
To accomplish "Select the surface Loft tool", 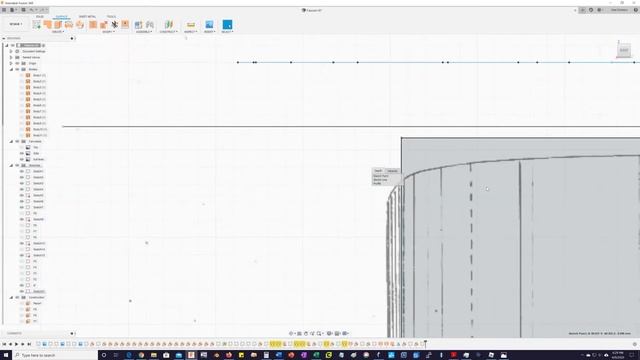I will pyautogui.click(x=80, y=24).
